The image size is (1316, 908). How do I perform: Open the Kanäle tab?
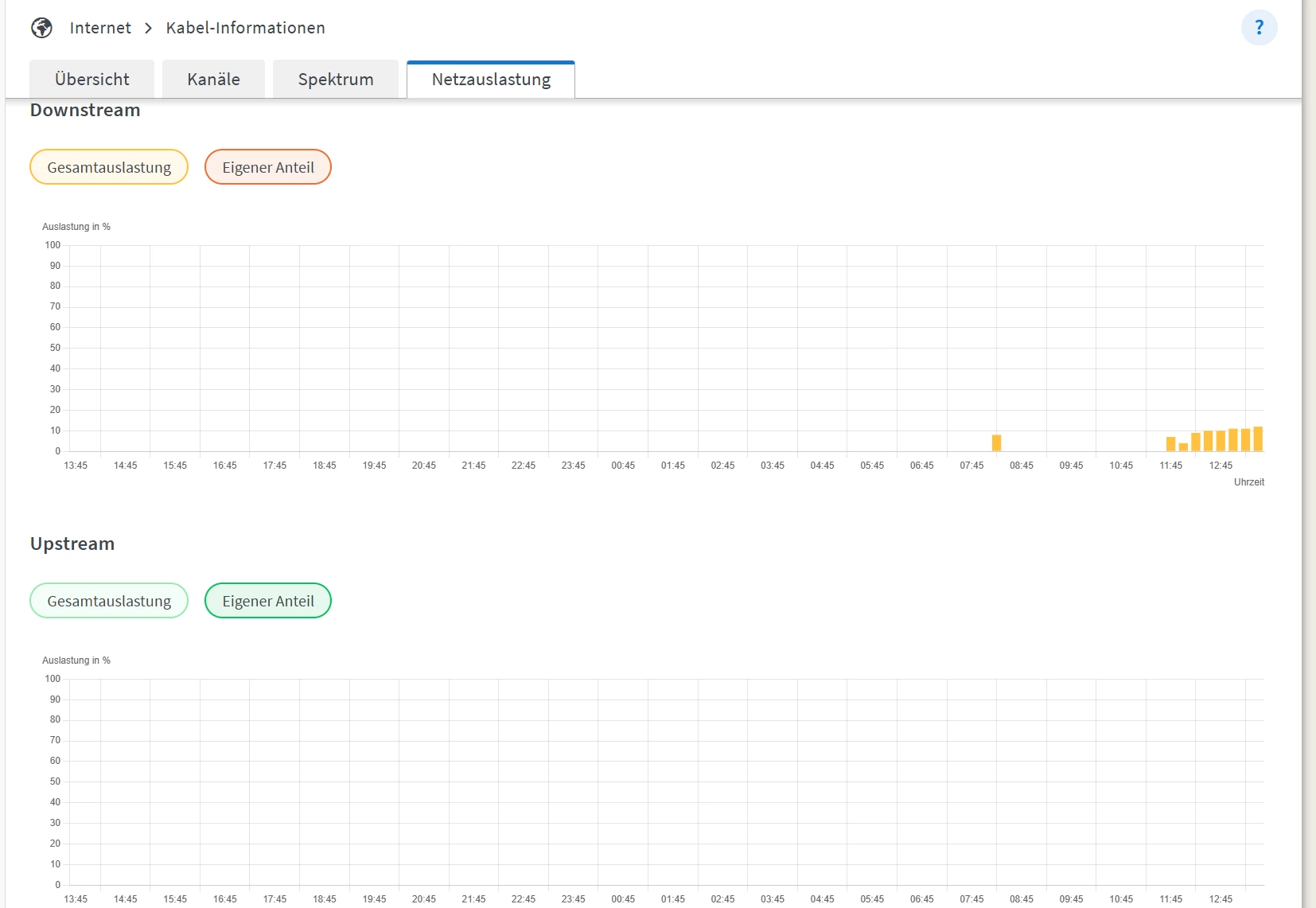pos(213,80)
